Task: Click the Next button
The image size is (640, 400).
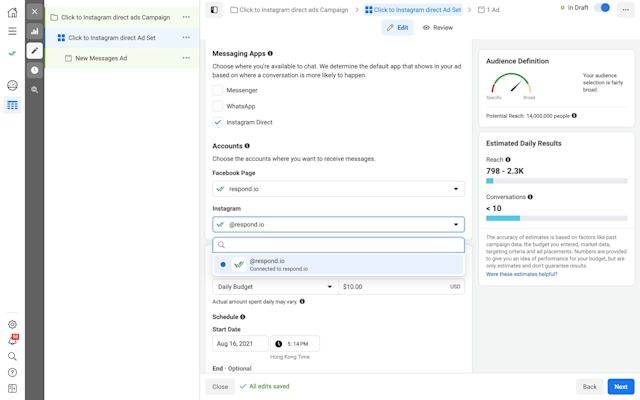Action: [621, 387]
